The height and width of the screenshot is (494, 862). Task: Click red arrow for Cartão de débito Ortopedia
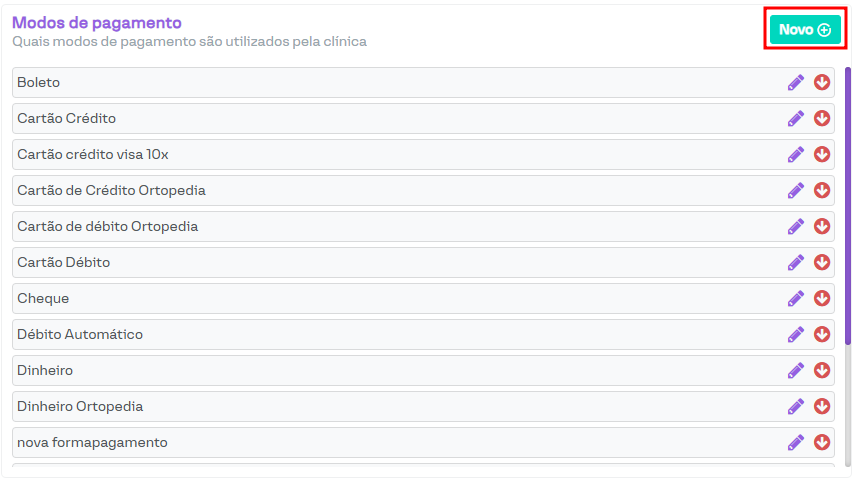pos(822,226)
